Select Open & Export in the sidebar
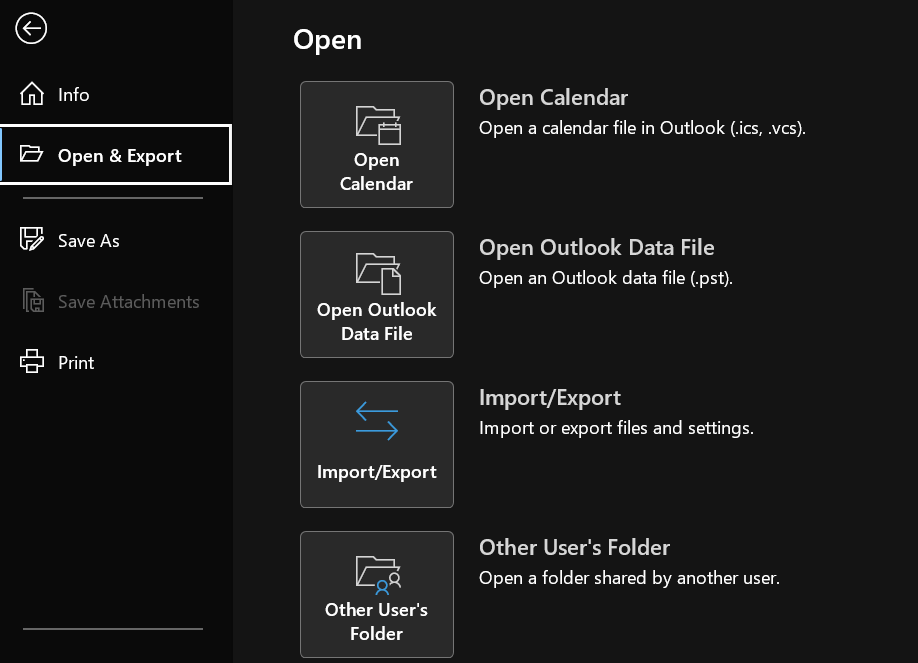Screen dimensions: 918x663 click(116, 155)
